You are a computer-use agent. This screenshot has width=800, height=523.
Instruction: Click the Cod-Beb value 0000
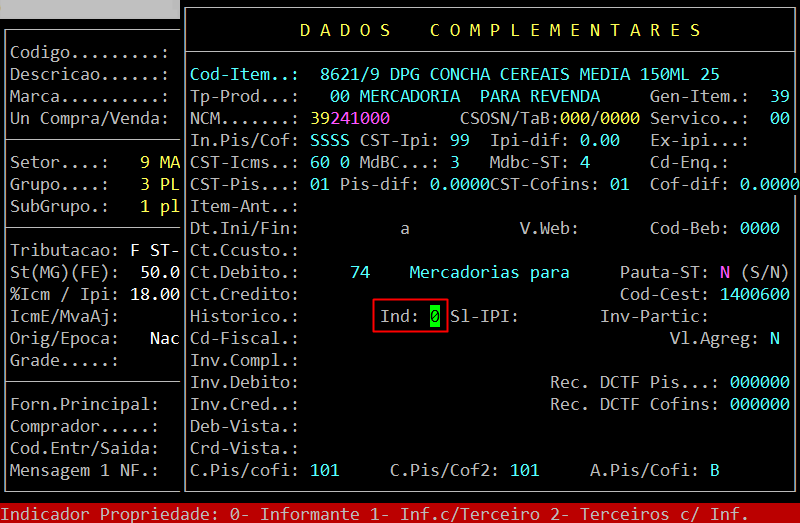pyautogui.click(x=759, y=229)
